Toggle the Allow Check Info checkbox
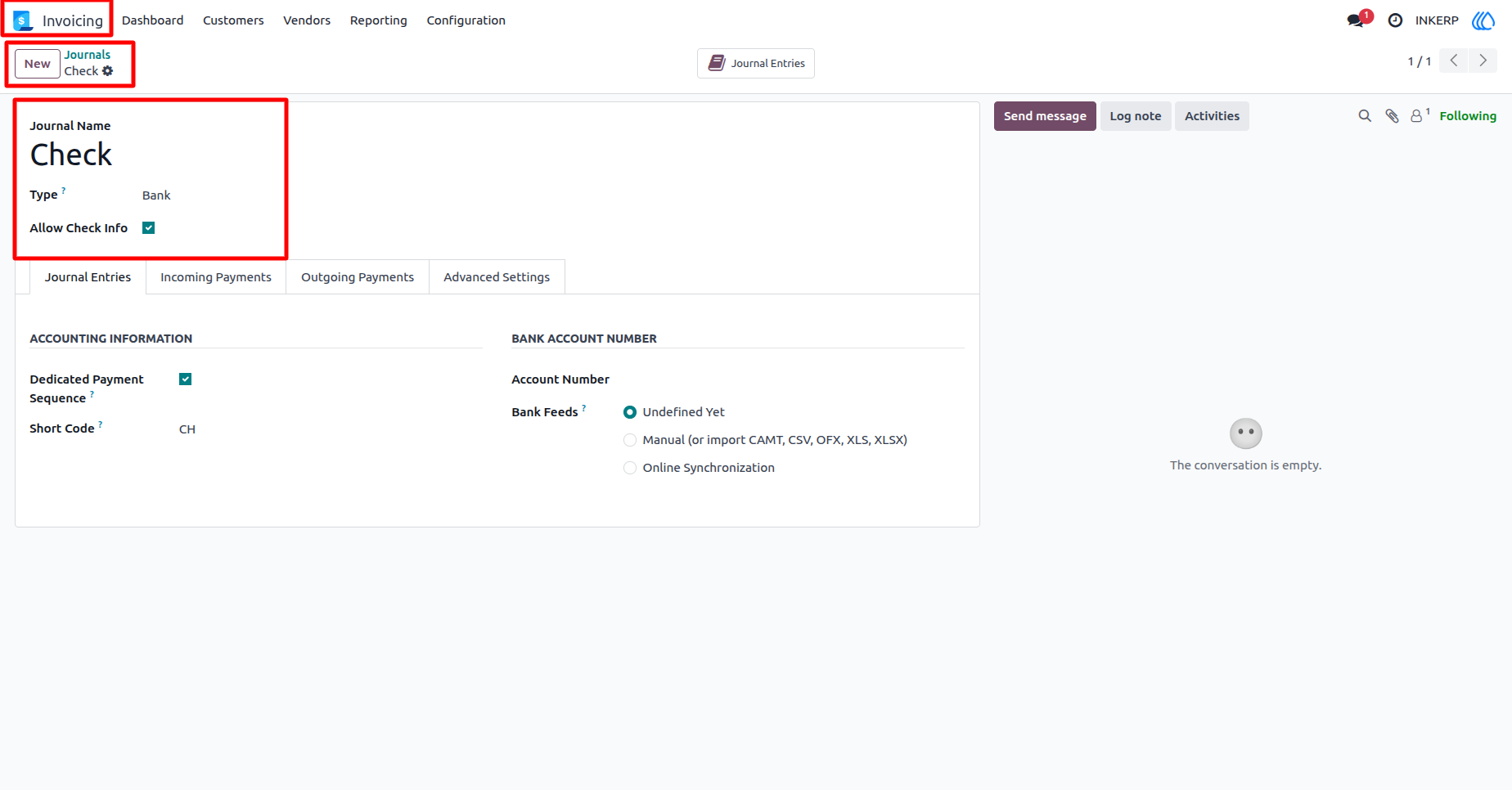Screen dimensions: 1512x790 click(x=148, y=228)
